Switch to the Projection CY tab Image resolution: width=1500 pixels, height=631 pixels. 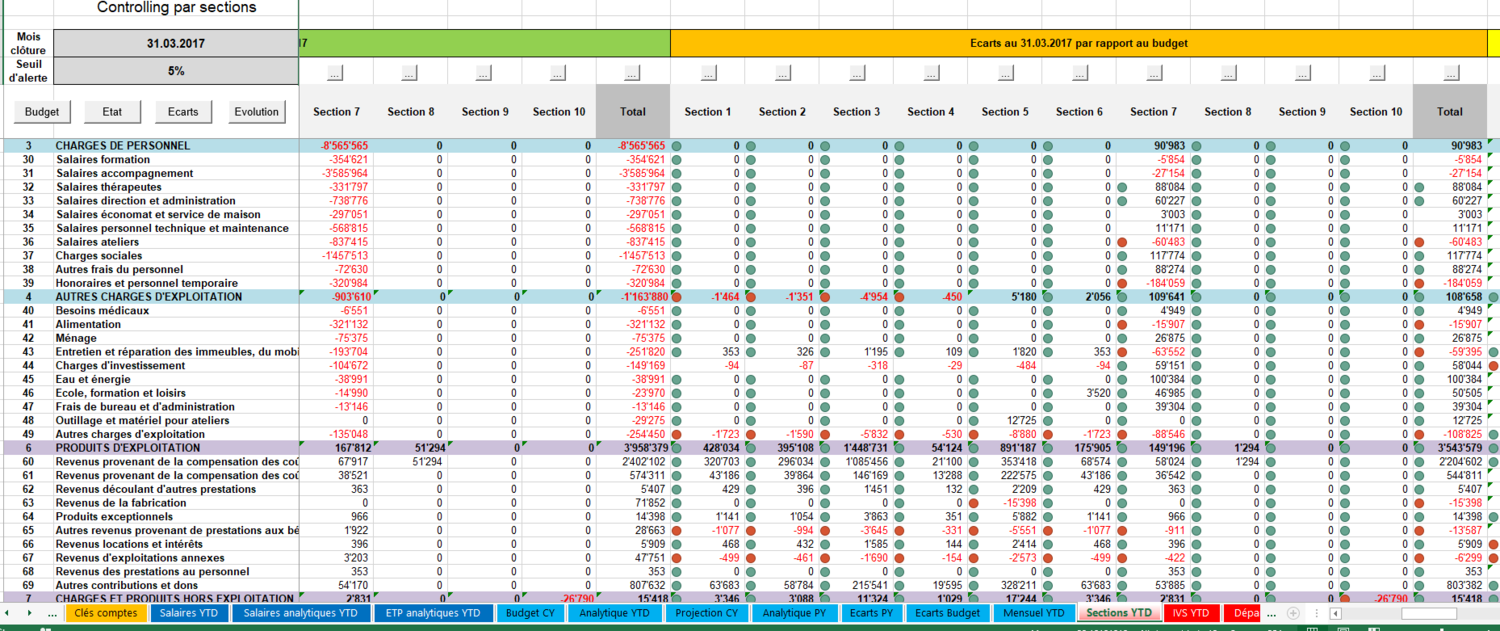706,613
